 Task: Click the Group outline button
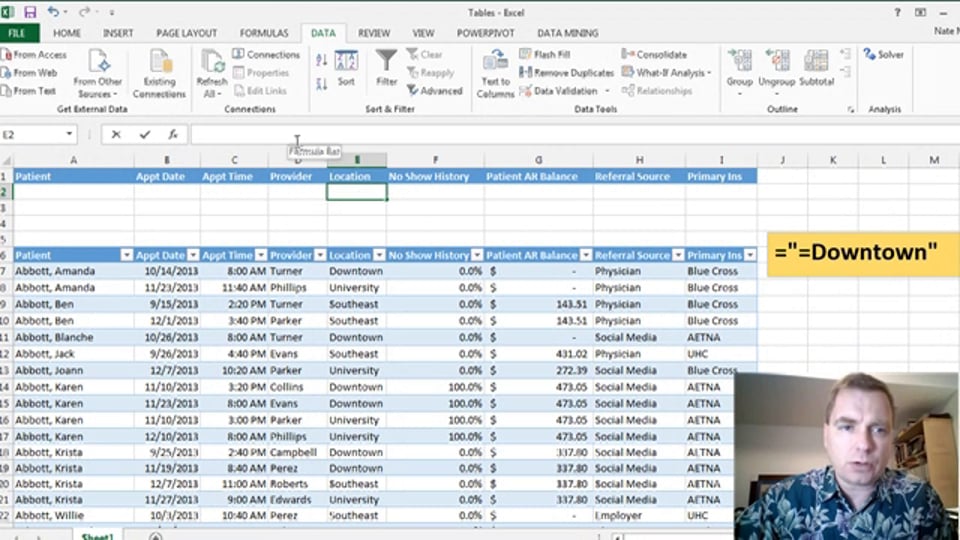740,72
